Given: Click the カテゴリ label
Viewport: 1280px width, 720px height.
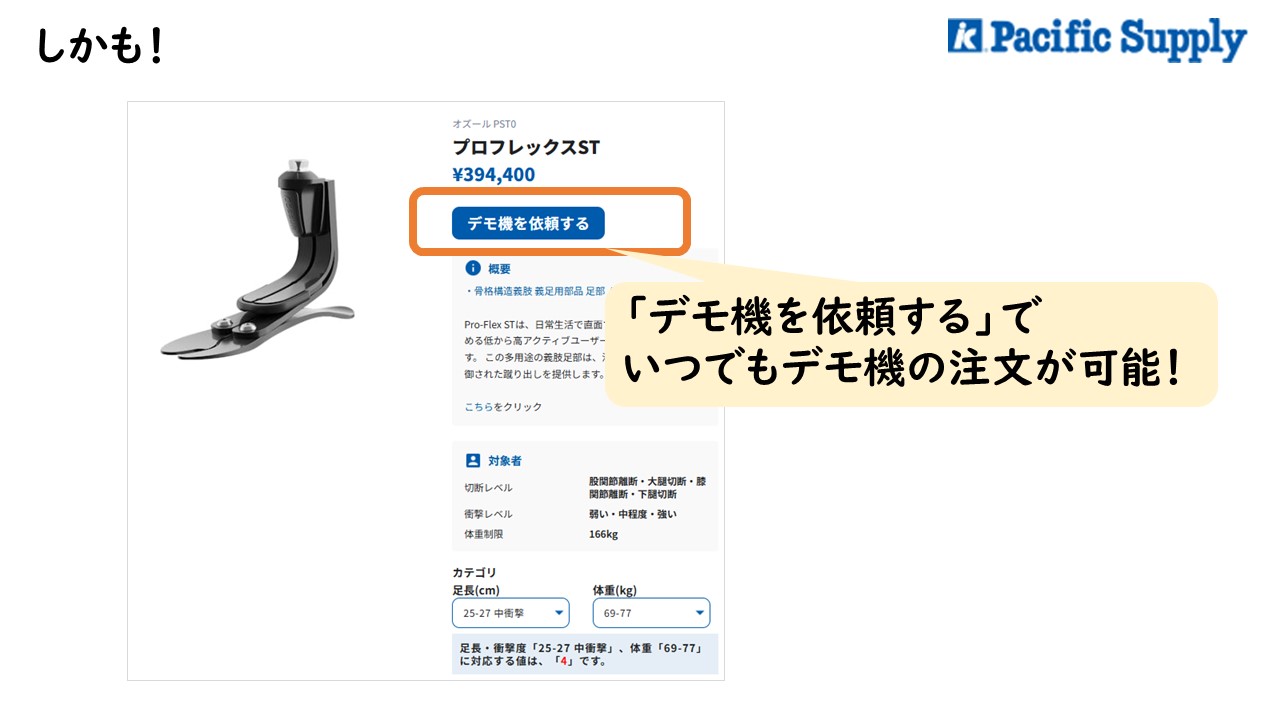Looking at the screenshot, I should tap(474, 573).
